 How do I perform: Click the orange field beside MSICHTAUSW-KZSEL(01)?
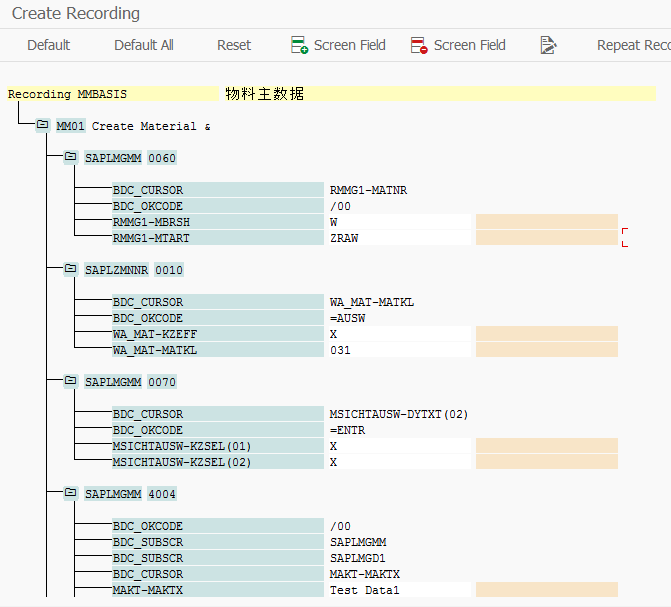(x=546, y=446)
